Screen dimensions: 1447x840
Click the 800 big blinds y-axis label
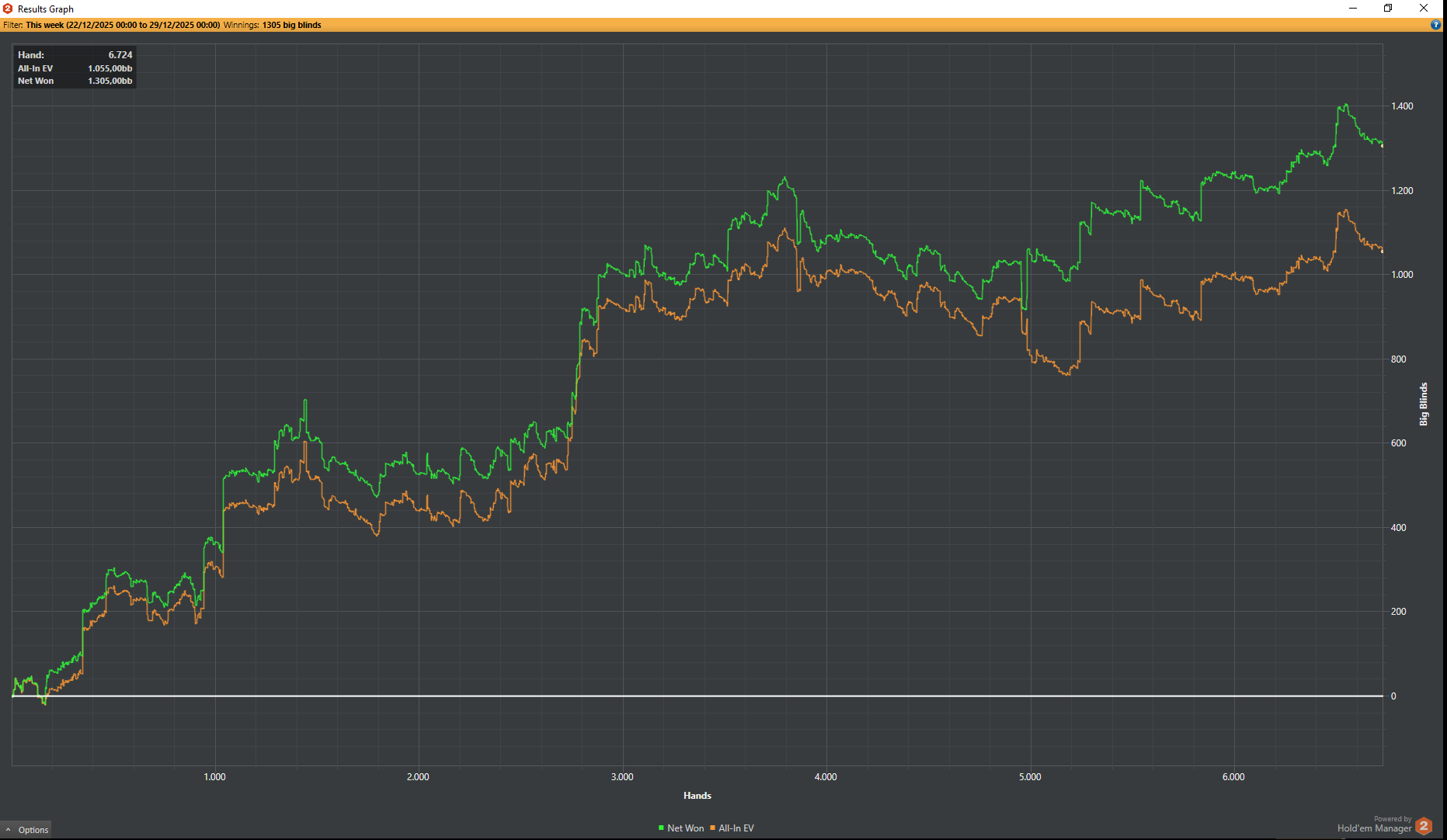(x=1399, y=359)
